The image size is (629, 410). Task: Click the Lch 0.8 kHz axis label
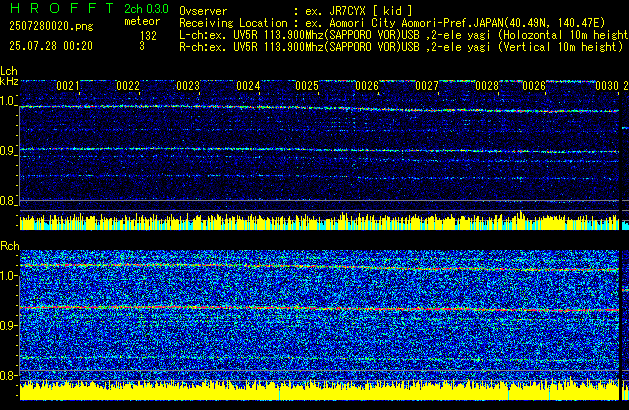[x=8, y=201]
